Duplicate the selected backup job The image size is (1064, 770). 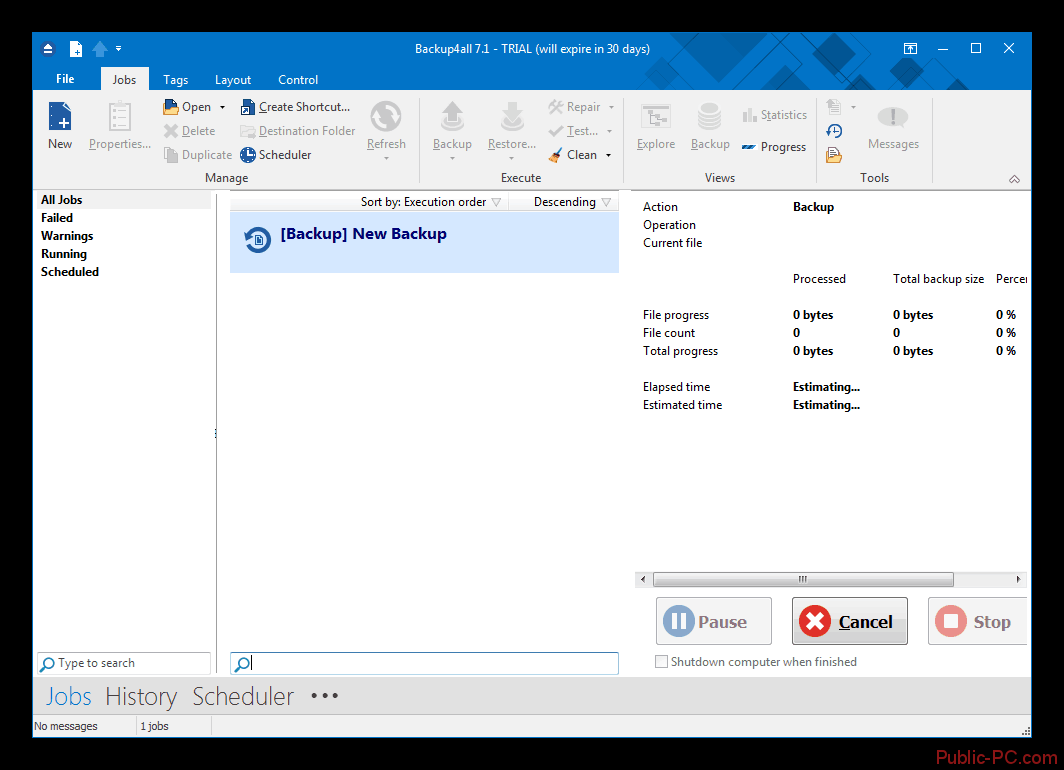coord(198,155)
